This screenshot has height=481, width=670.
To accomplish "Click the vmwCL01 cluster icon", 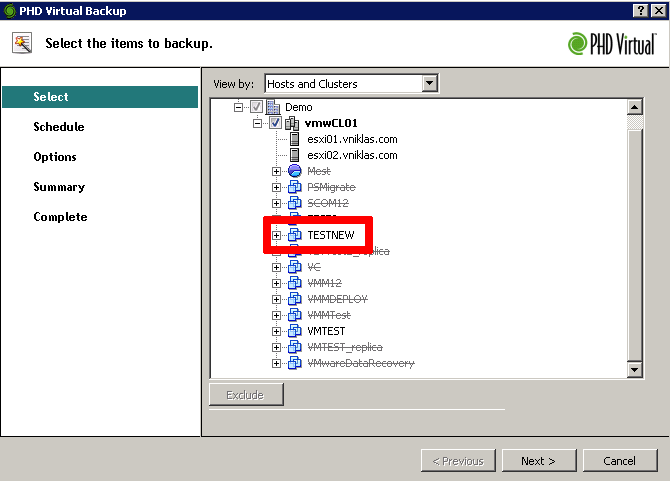I will pyautogui.click(x=292, y=123).
